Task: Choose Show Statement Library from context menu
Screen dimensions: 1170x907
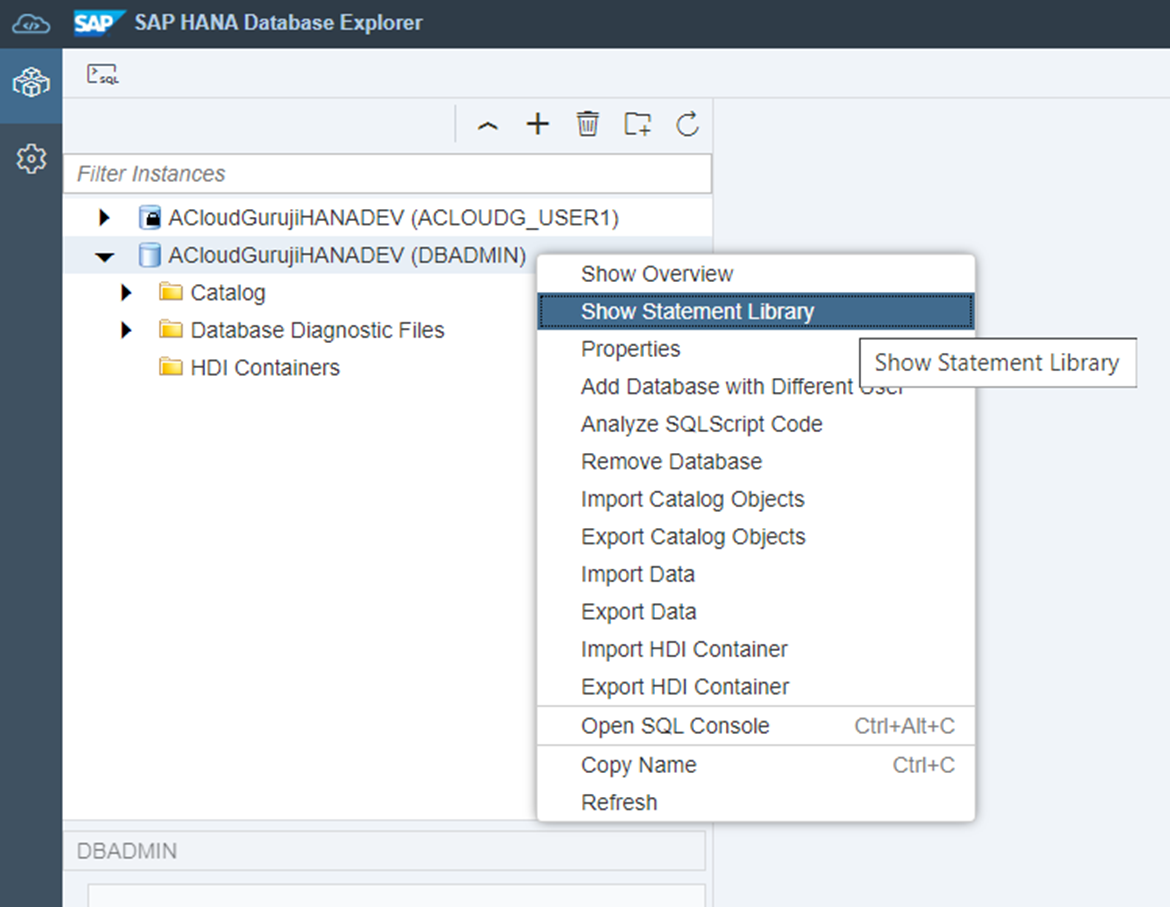Action: click(x=697, y=312)
